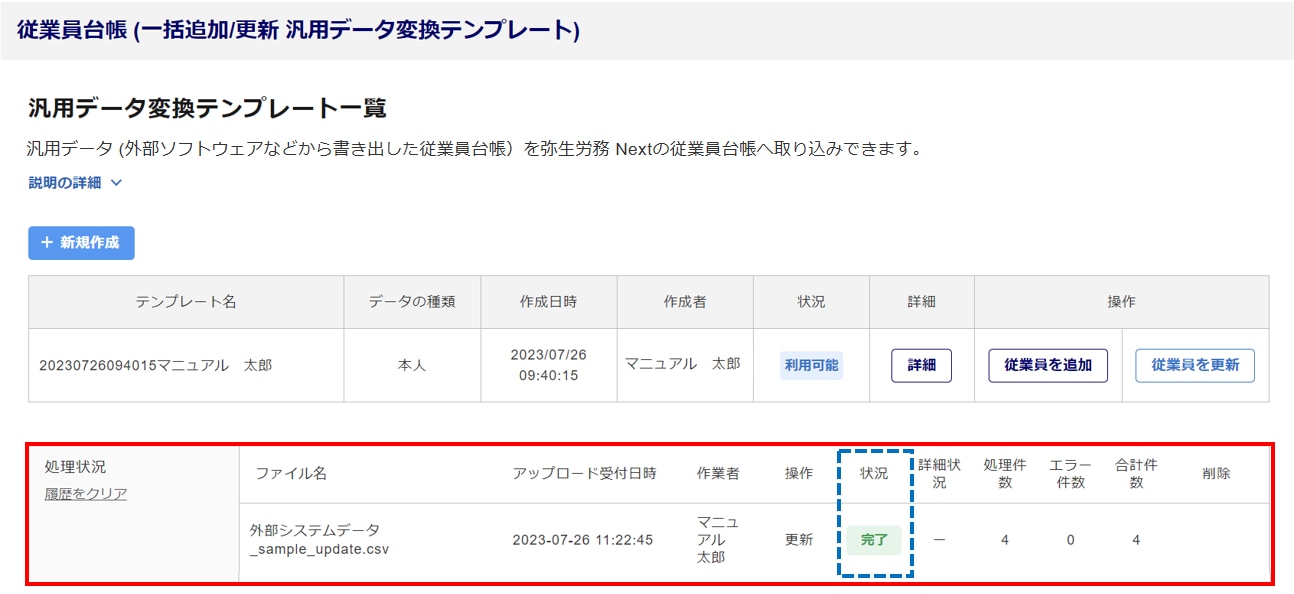Click the アップロード受付日時 column header
Viewport: 1294px width, 594px height.
585,473
